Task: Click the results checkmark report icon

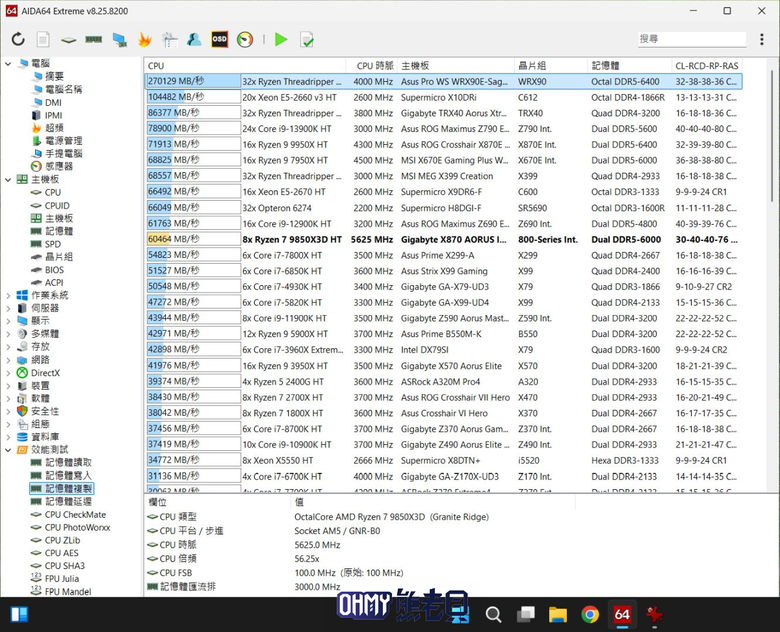Action: (307, 39)
